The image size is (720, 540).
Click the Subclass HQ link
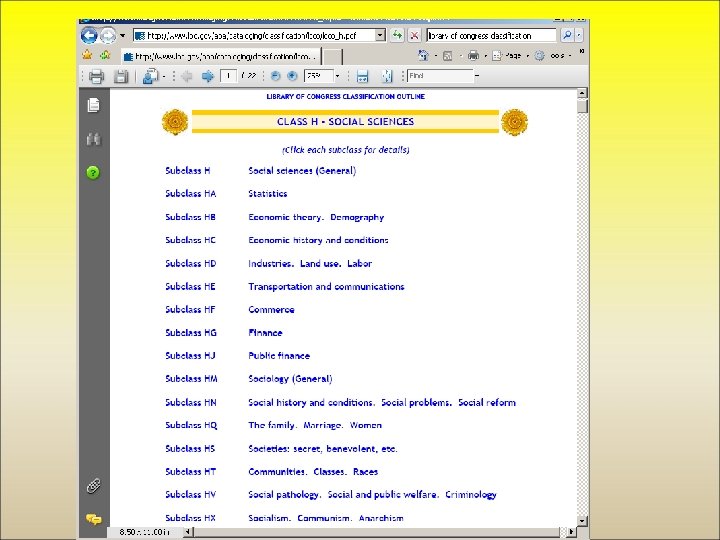click(191, 425)
